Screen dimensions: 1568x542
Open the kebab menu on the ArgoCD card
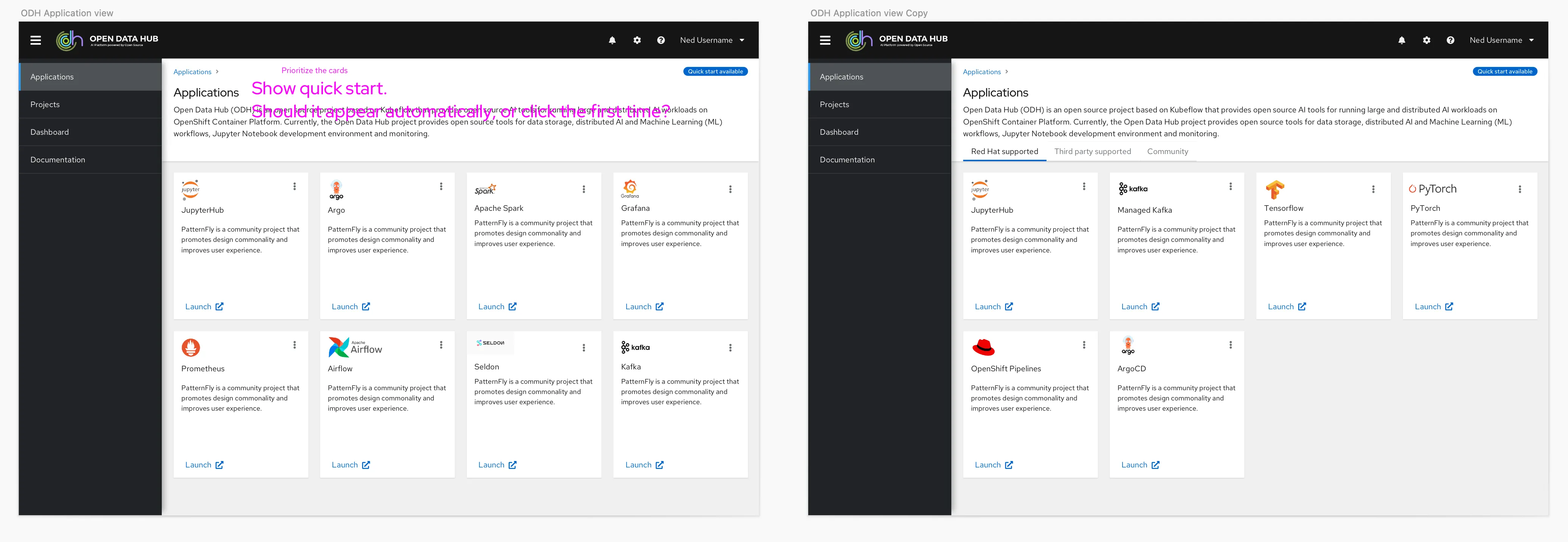pos(1231,345)
